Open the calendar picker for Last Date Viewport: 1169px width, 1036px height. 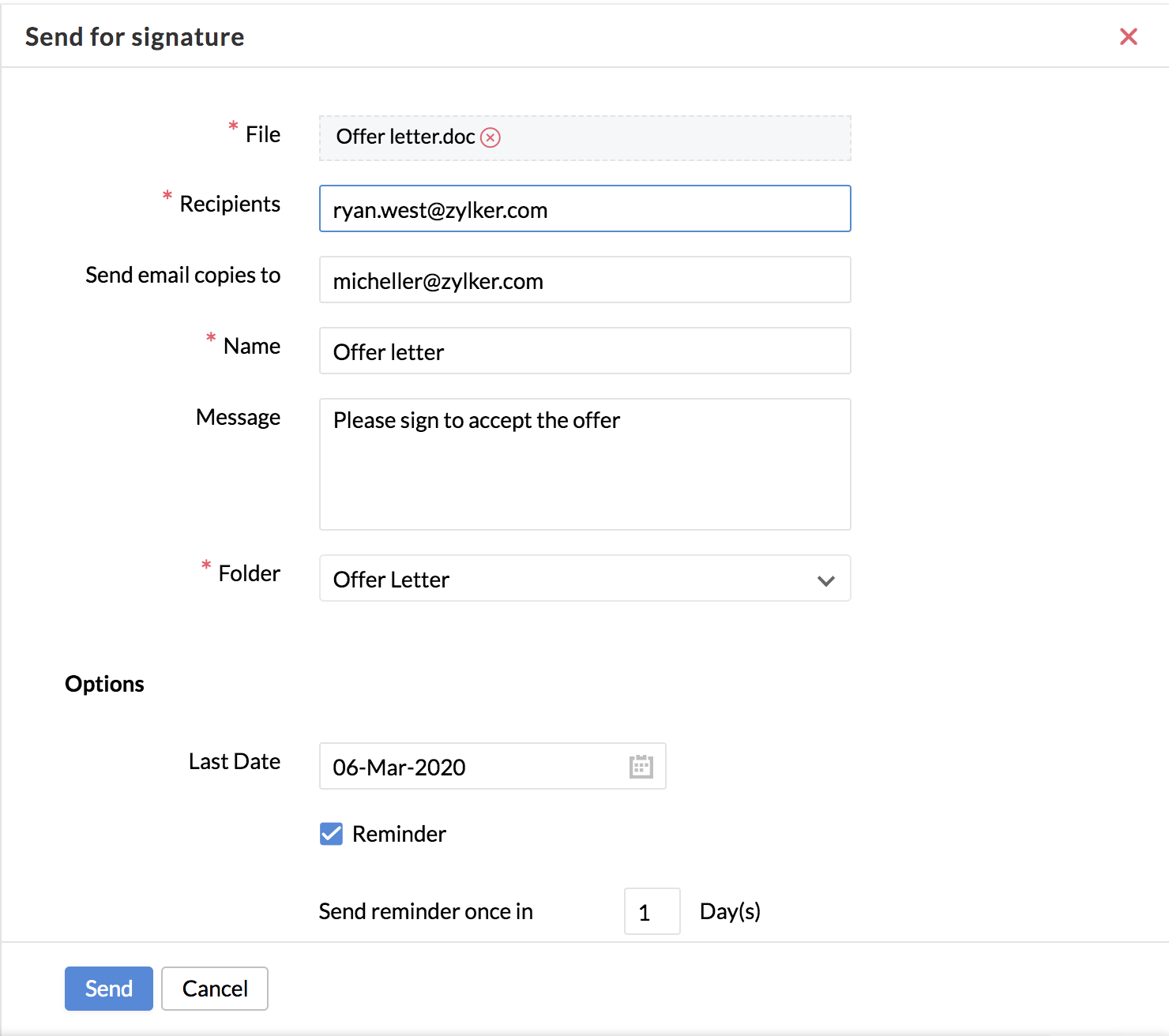[x=641, y=767]
